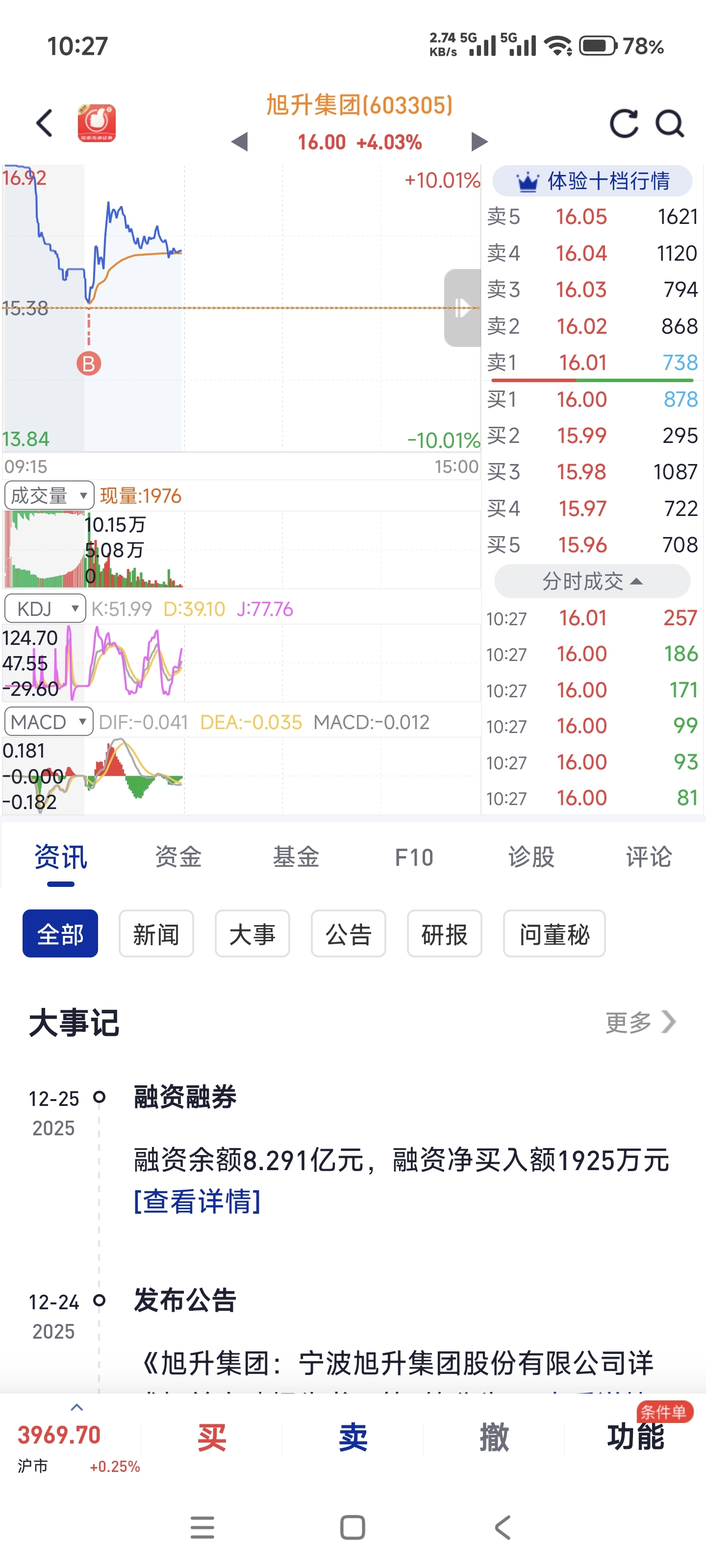Tap the 融资融券 event heading
Viewport: 706px width, 1568px height.
[x=184, y=1097]
